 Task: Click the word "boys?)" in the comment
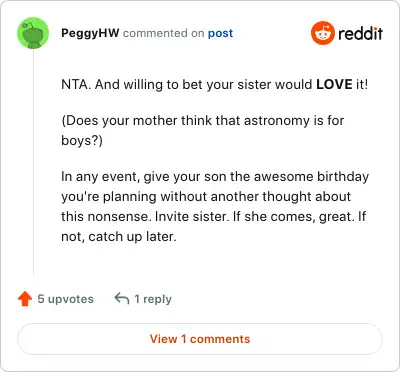click(x=82, y=141)
